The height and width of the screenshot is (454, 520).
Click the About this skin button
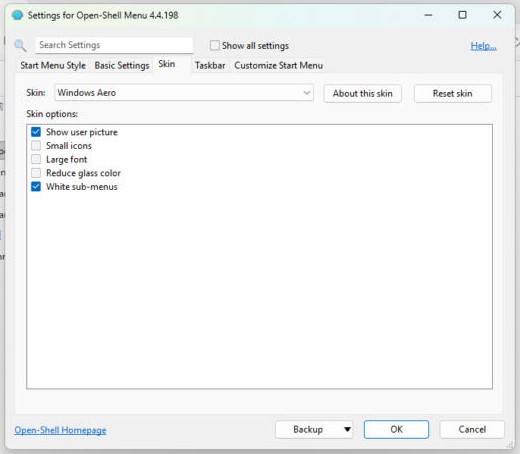[363, 93]
